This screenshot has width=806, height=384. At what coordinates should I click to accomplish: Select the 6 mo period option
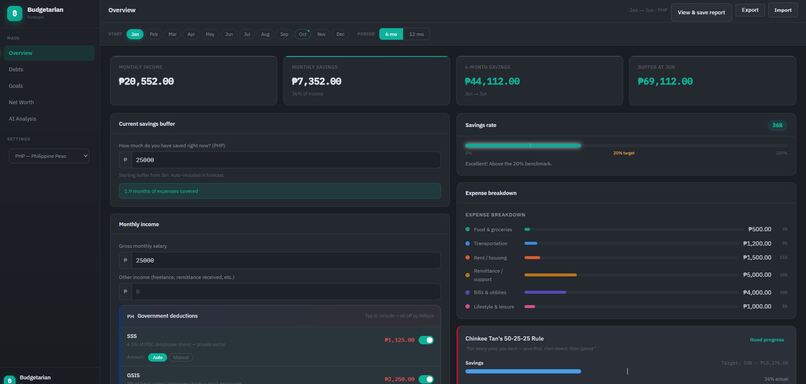click(x=391, y=34)
